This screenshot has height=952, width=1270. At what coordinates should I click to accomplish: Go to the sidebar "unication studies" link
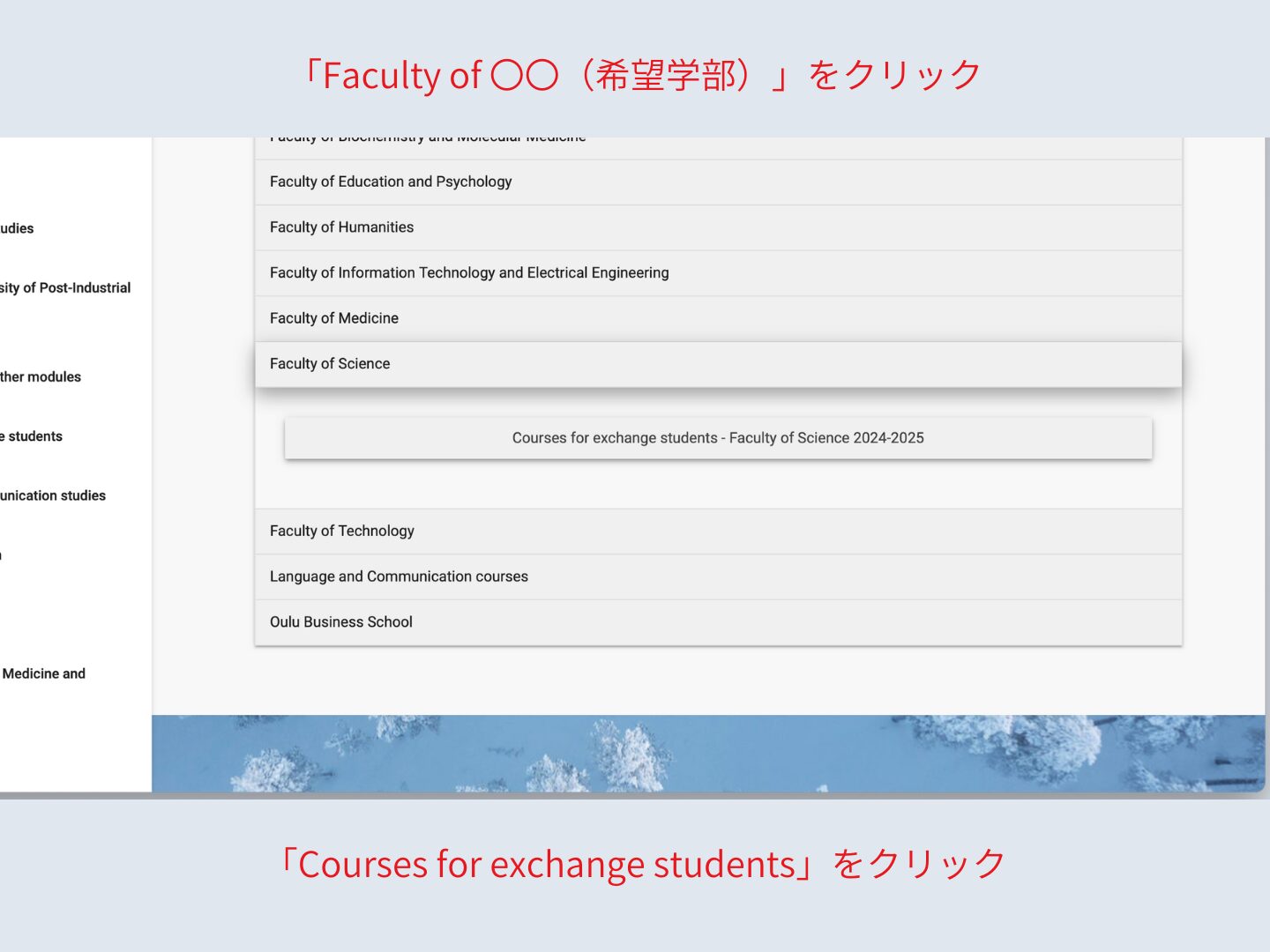coord(53,496)
